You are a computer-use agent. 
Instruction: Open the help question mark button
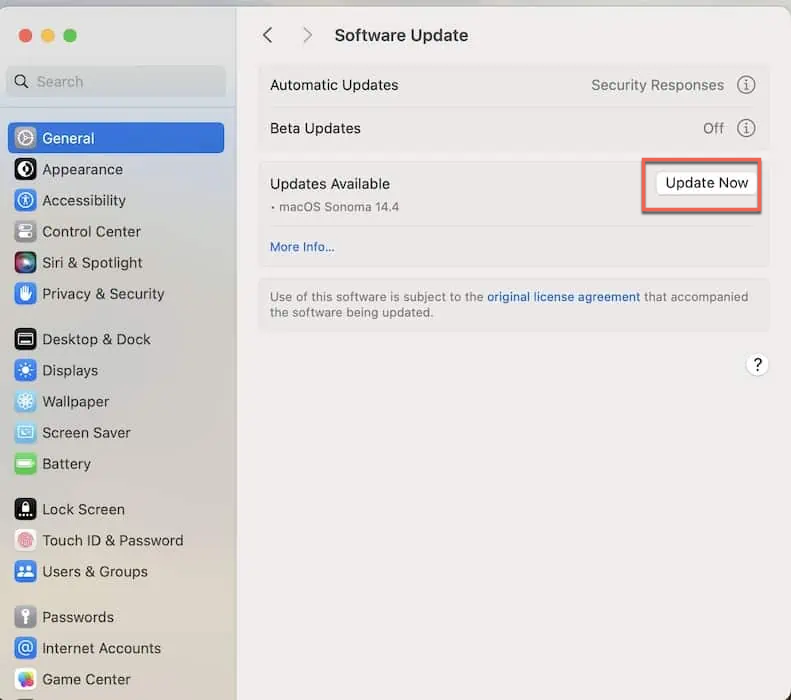pyautogui.click(x=757, y=364)
